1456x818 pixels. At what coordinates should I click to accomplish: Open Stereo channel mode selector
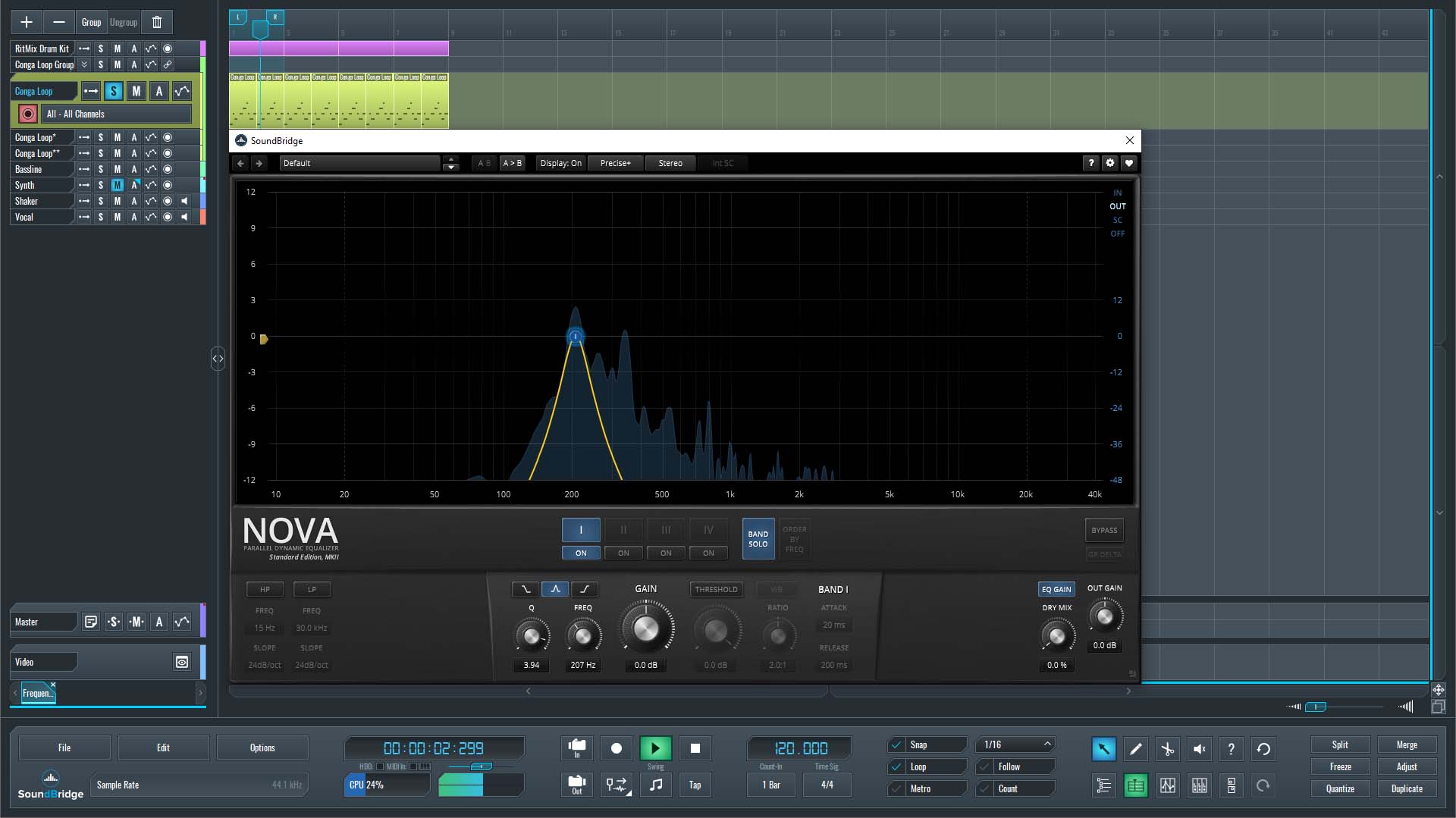[670, 163]
